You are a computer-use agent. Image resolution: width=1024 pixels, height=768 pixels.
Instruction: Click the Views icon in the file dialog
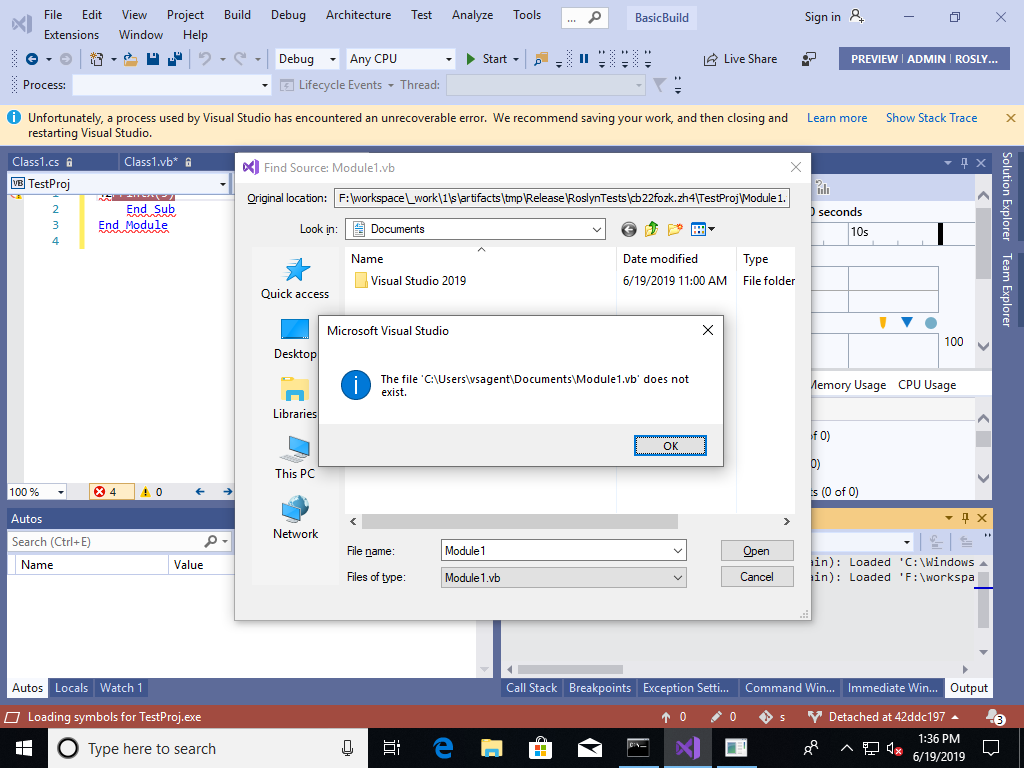click(698, 229)
